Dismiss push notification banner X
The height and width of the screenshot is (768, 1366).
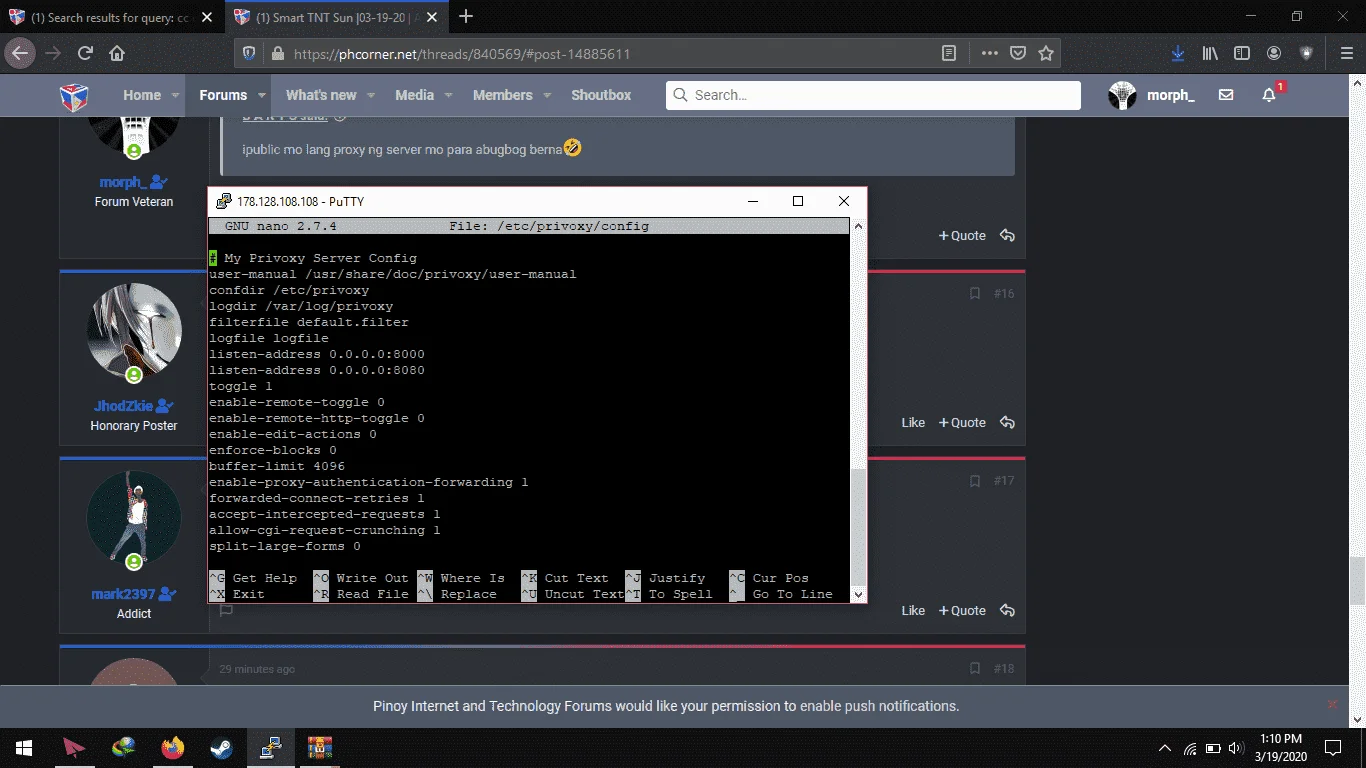[x=1332, y=705]
